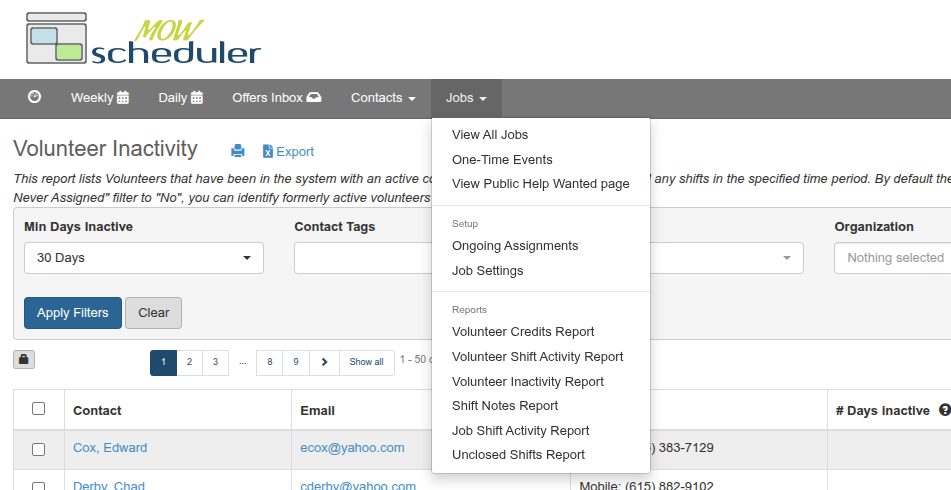
Task: Go to page 2 of results
Action: click(x=189, y=362)
